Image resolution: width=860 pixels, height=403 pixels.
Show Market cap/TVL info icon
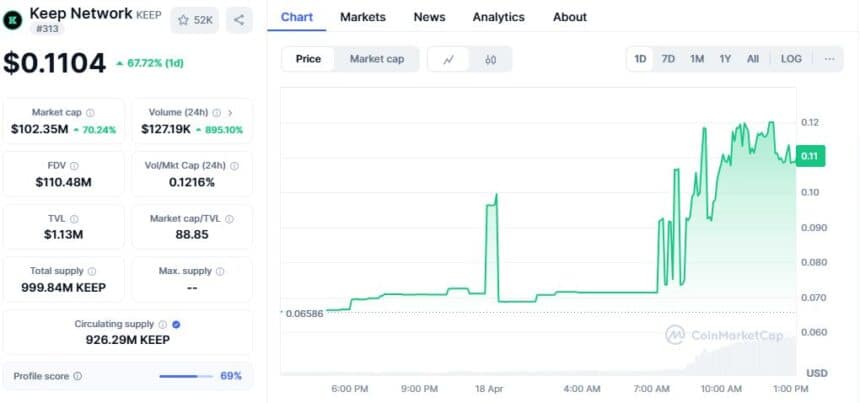(x=229, y=219)
